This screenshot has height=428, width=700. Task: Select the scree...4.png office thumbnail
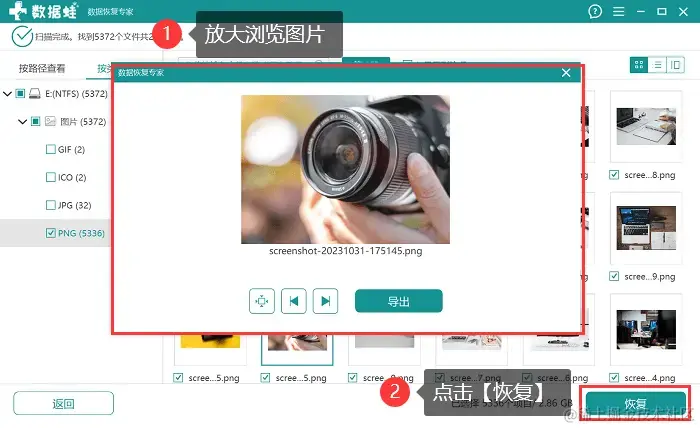646,329
